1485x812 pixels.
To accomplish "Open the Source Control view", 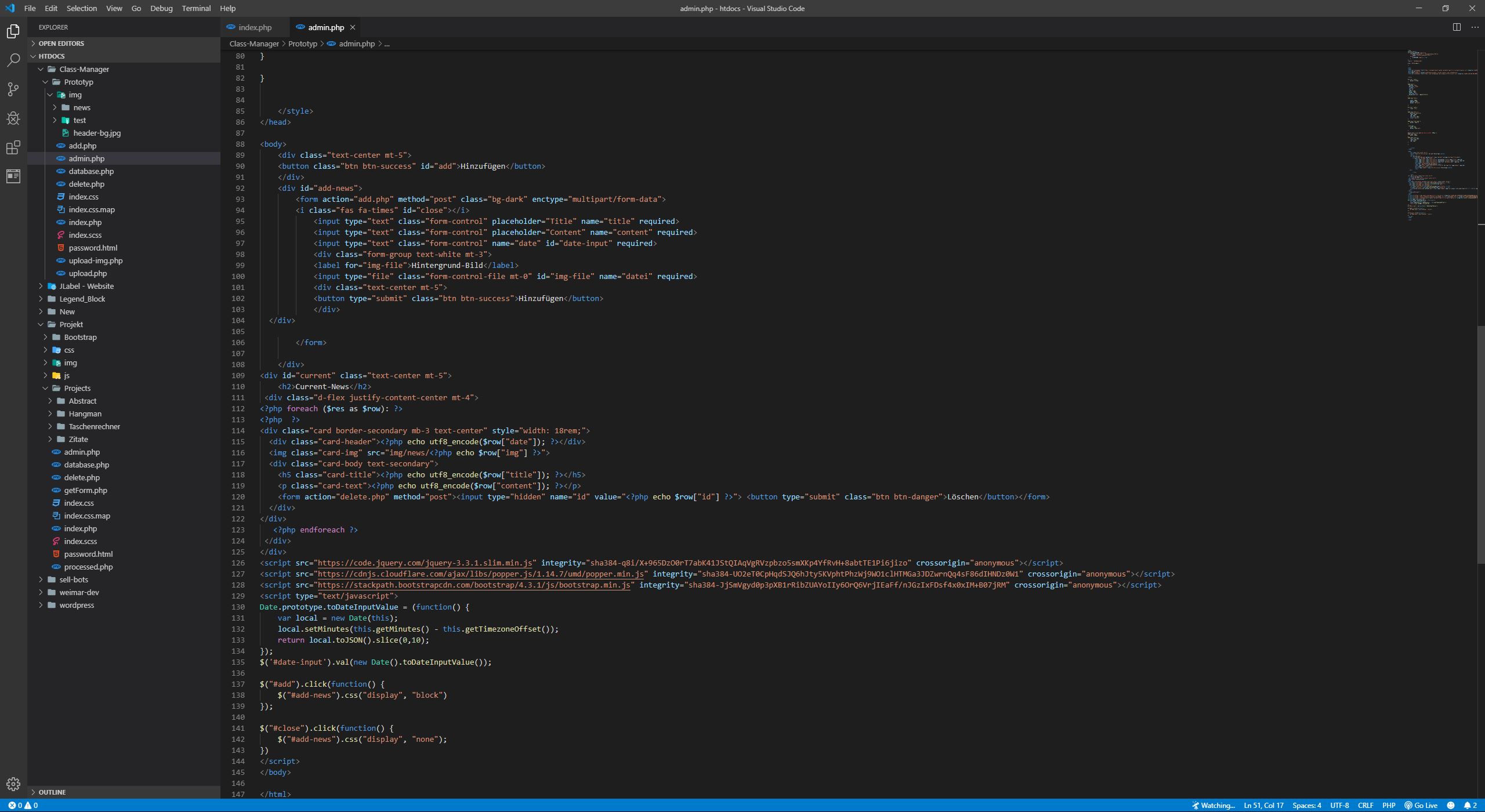I will 13,89.
